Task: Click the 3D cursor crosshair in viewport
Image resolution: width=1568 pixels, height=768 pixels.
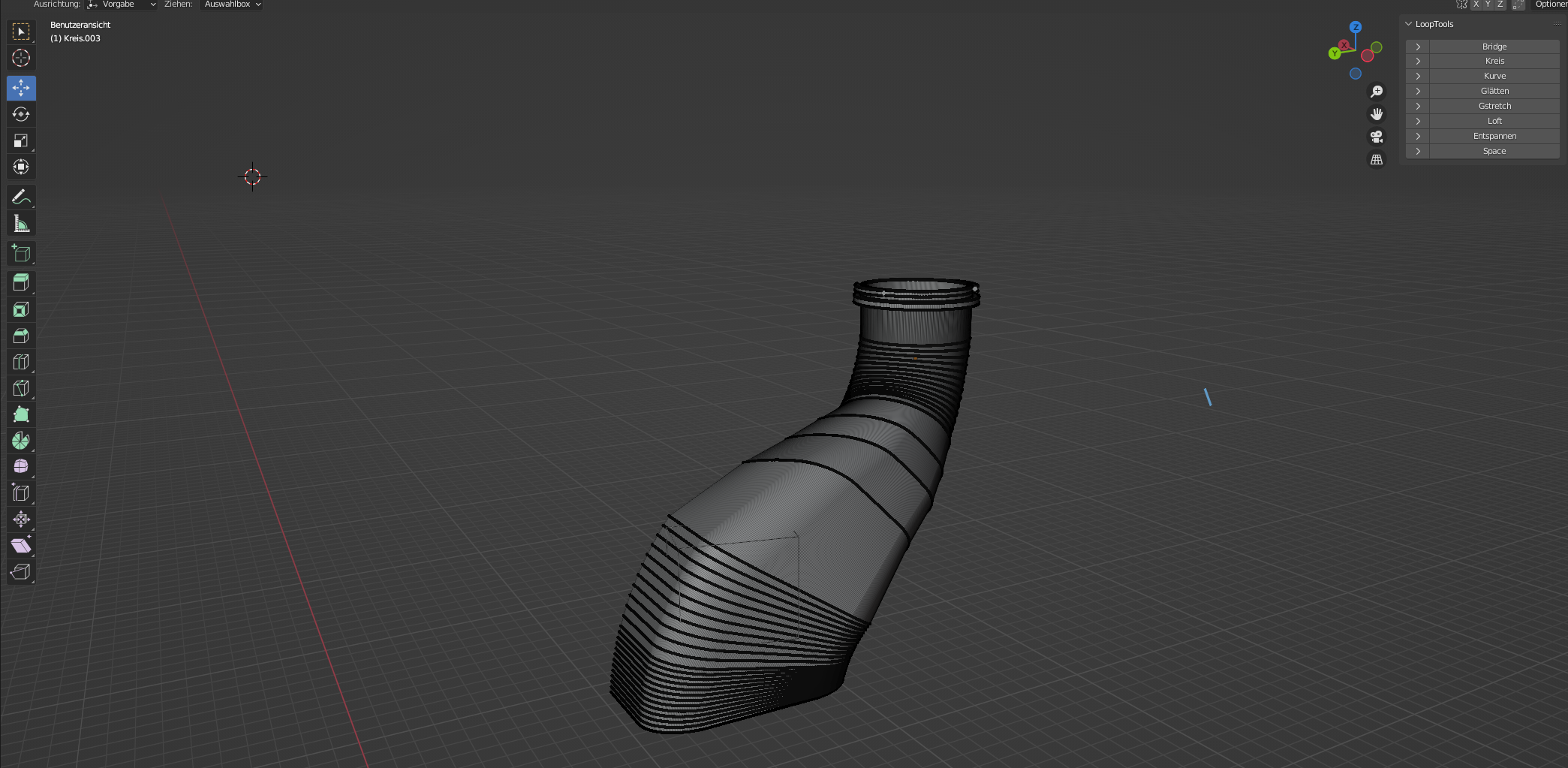Action: [252, 177]
